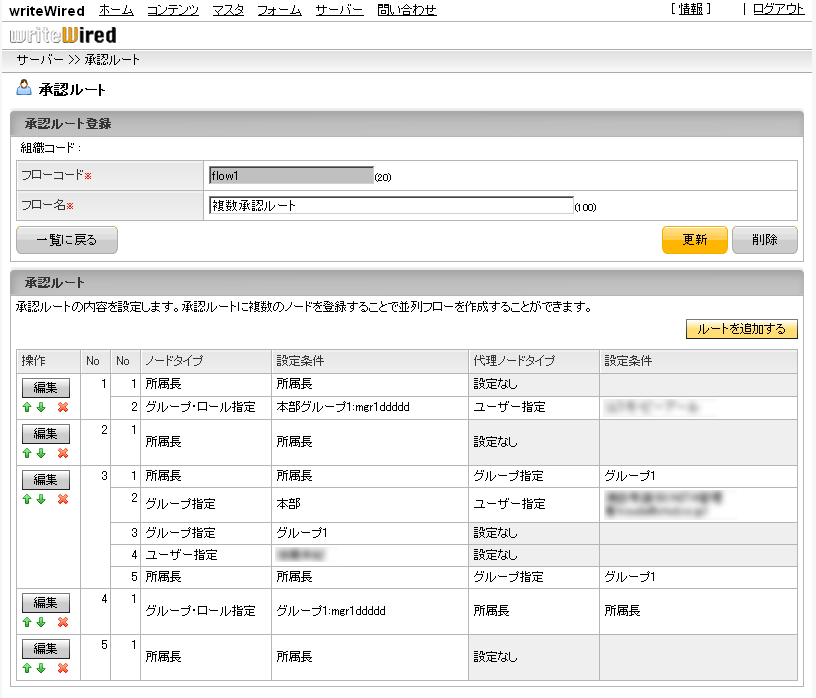Delete route 2 using red X icon
Image resolution: width=816 pixels, height=698 pixels.
63,453
